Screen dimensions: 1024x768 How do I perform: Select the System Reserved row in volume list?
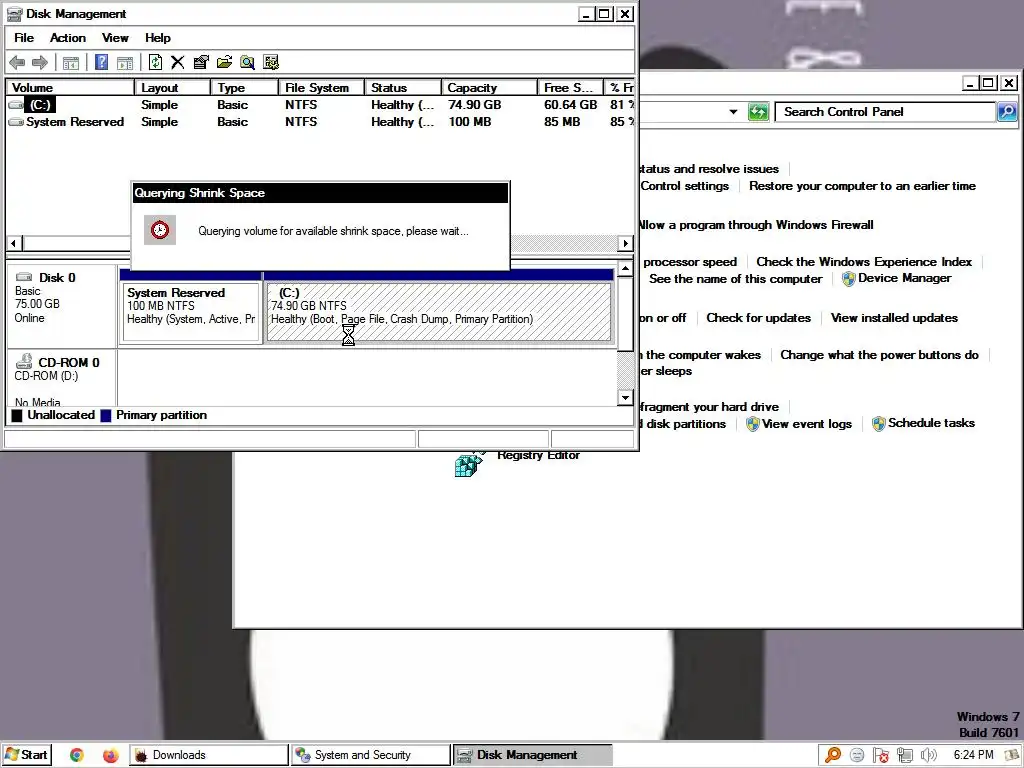[320, 121]
